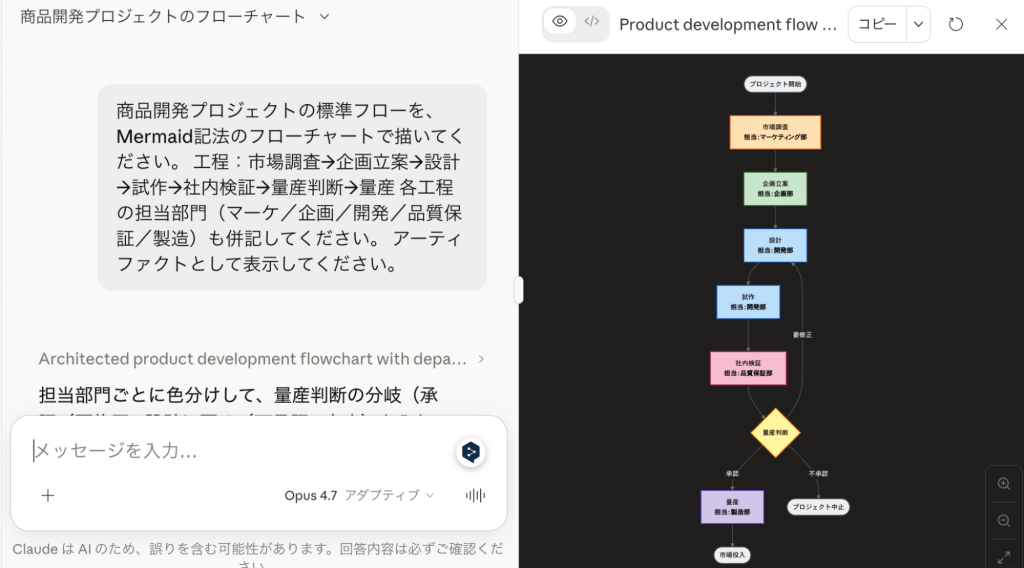
Task: Zoom in on the flowchart
Action: (1004, 484)
